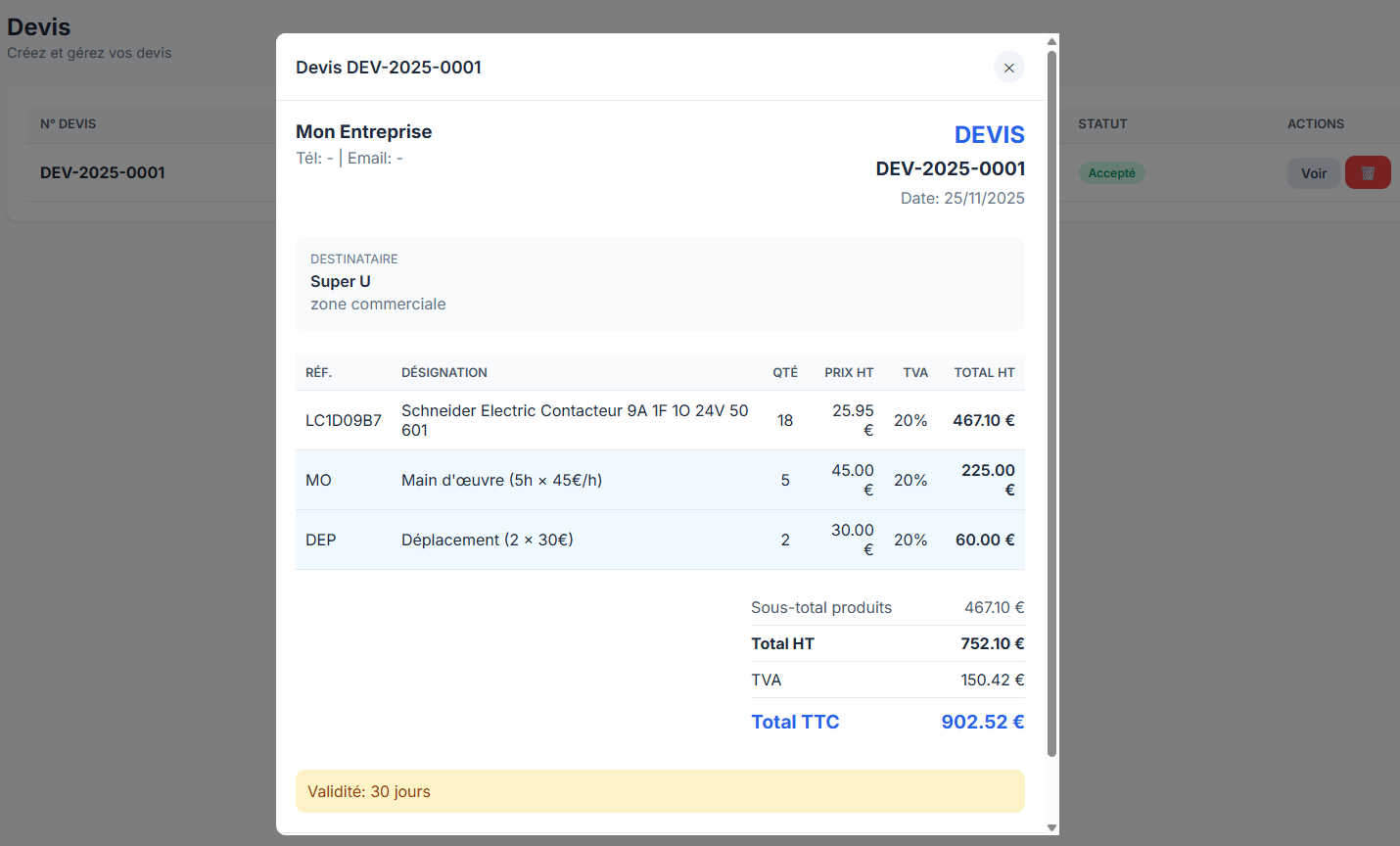The image size is (1400, 846).
Task: Click the scrollbar up arrow in dialog
Action: click(x=1051, y=42)
